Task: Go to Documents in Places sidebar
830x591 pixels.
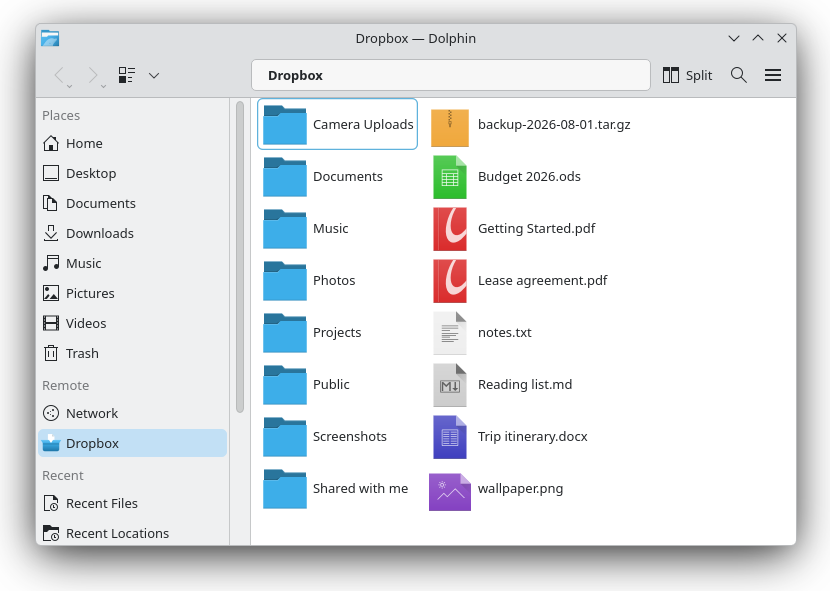Action: coord(132,203)
